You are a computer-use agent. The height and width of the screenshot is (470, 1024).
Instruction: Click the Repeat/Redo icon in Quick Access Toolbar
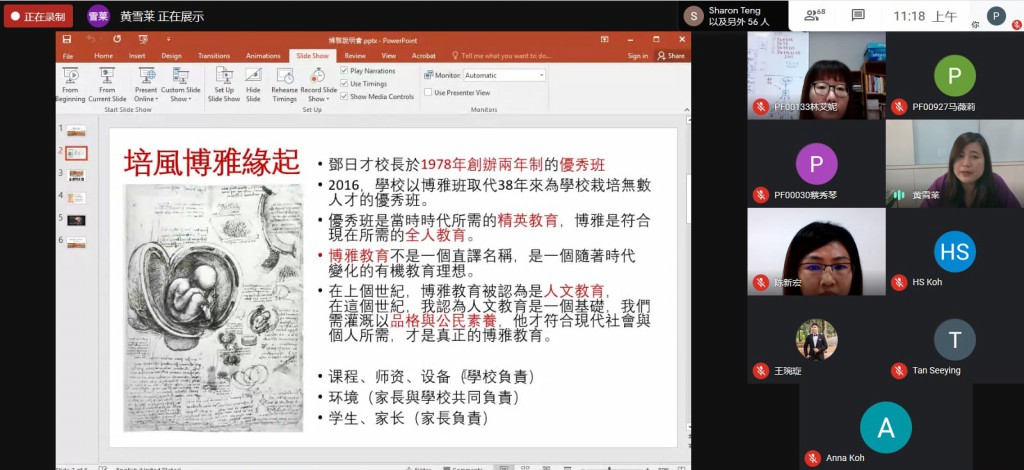click(117, 39)
